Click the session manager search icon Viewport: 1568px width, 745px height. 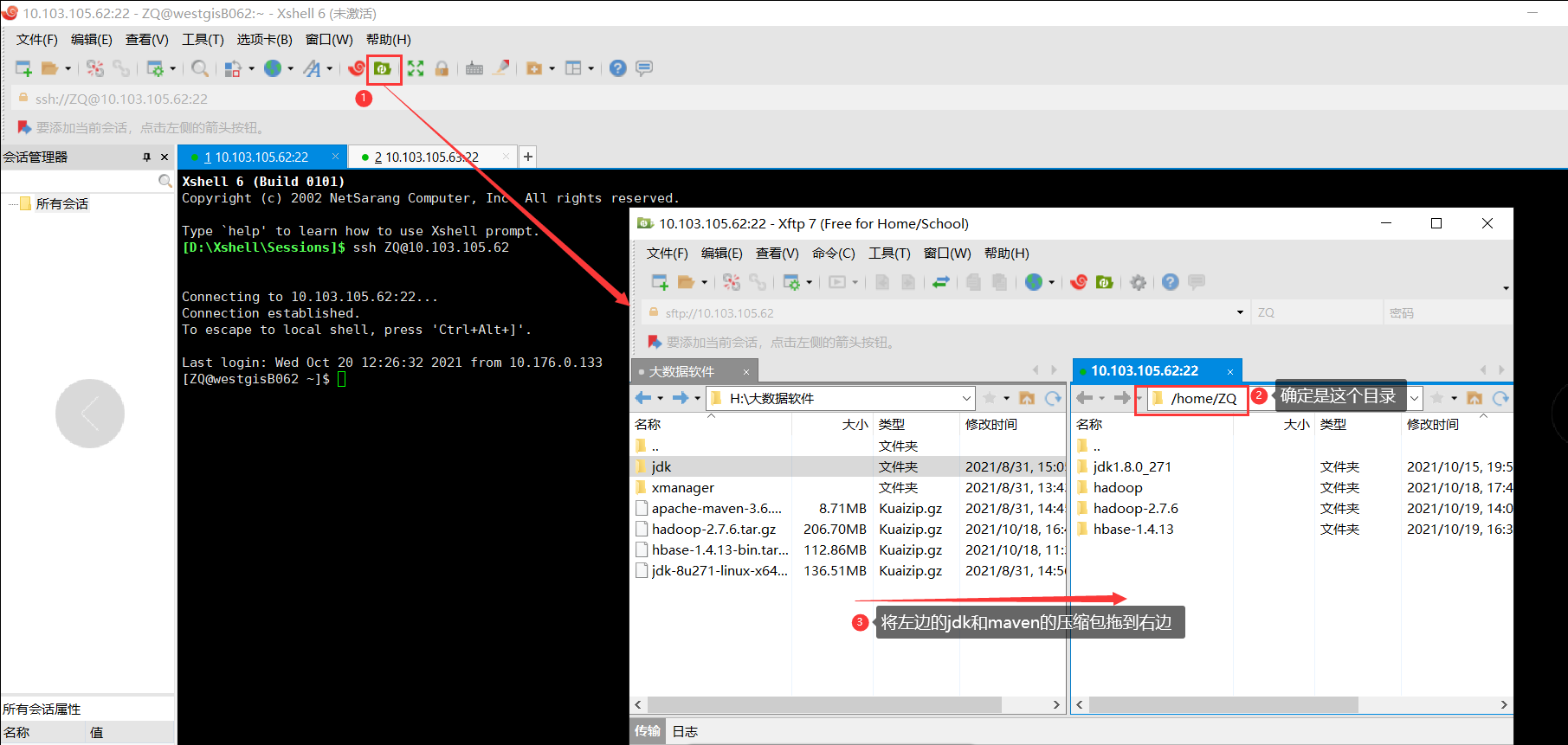click(165, 181)
